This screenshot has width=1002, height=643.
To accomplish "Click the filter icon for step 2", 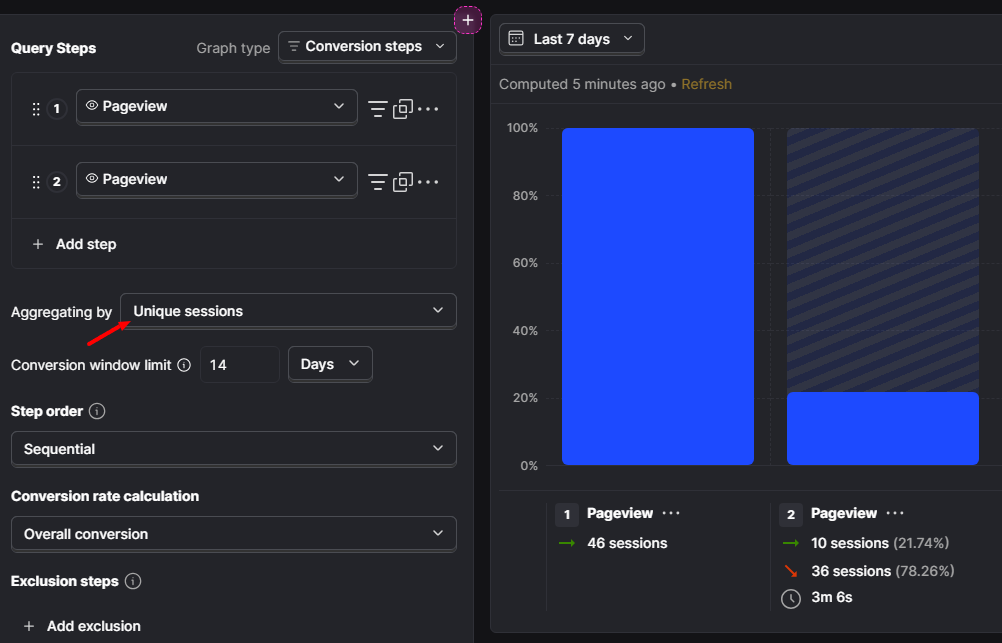I will pyautogui.click(x=377, y=182).
